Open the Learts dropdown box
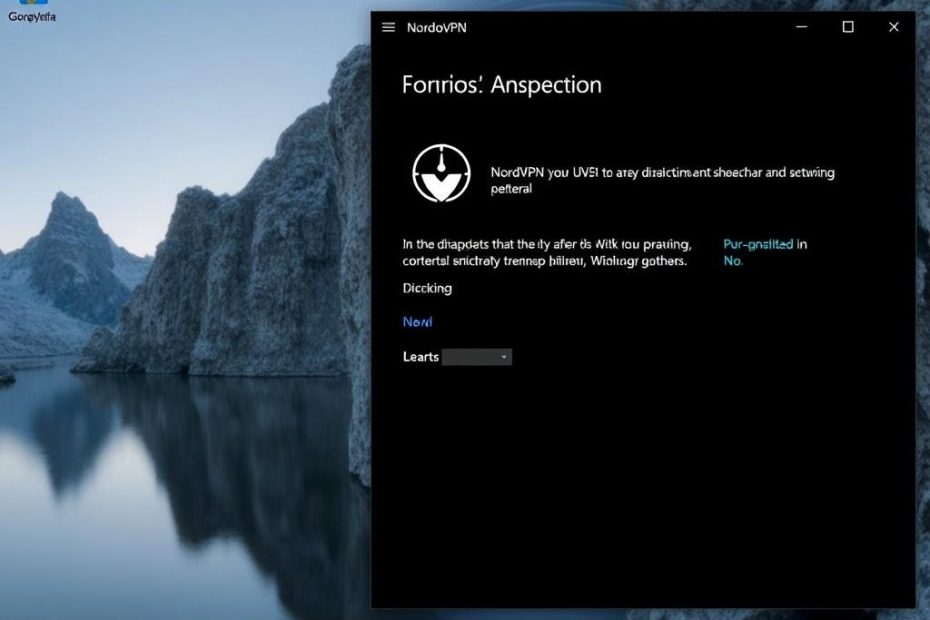Image resolution: width=930 pixels, height=620 pixels. [x=477, y=357]
